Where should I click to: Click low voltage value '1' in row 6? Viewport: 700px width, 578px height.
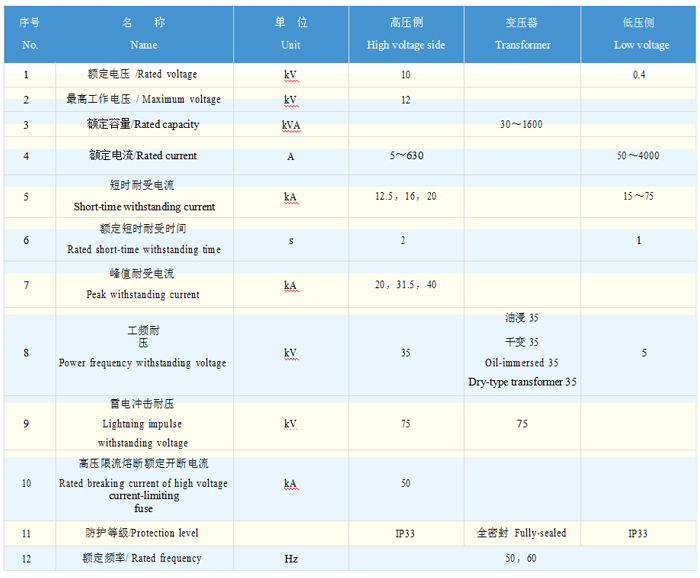[x=639, y=241]
